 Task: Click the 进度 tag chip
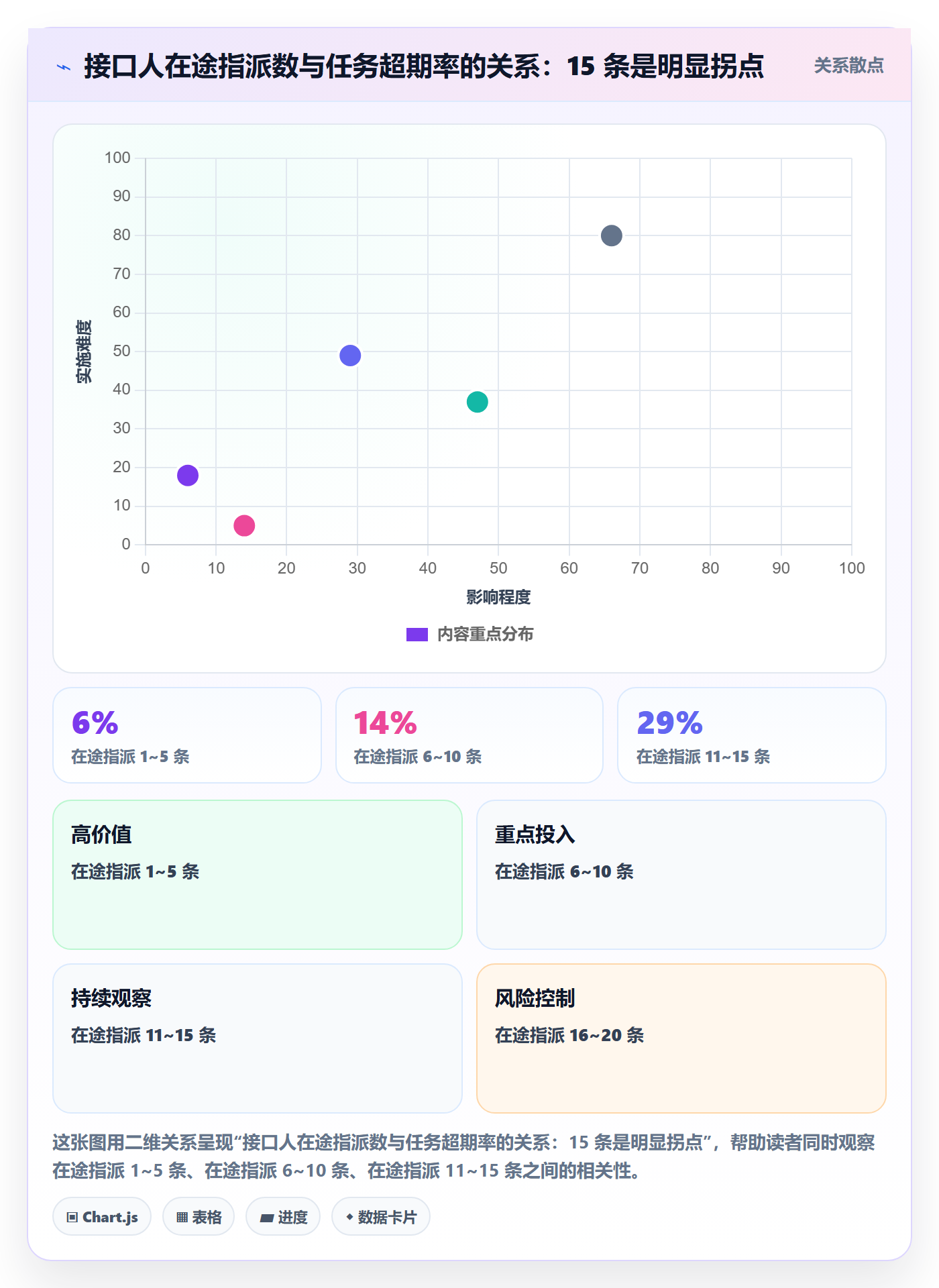point(283,1217)
